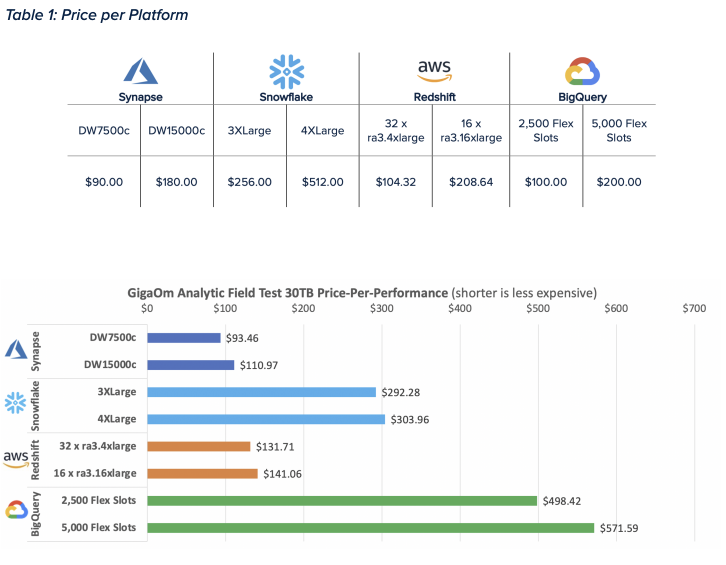Click the vertical 'BigQuery' chart group label

click(x=35, y=514)
